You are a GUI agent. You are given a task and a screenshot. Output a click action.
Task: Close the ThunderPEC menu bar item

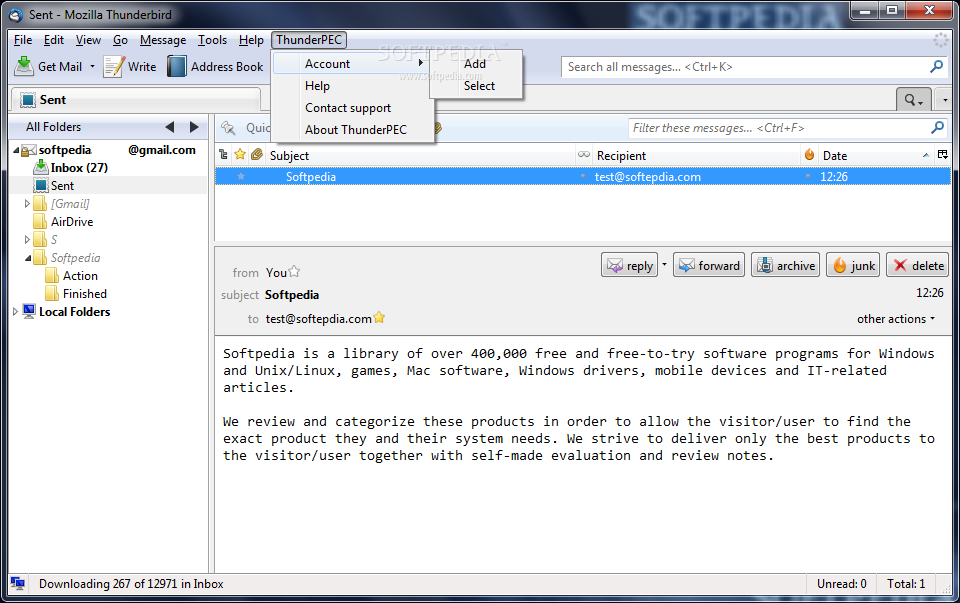(309, 40)
